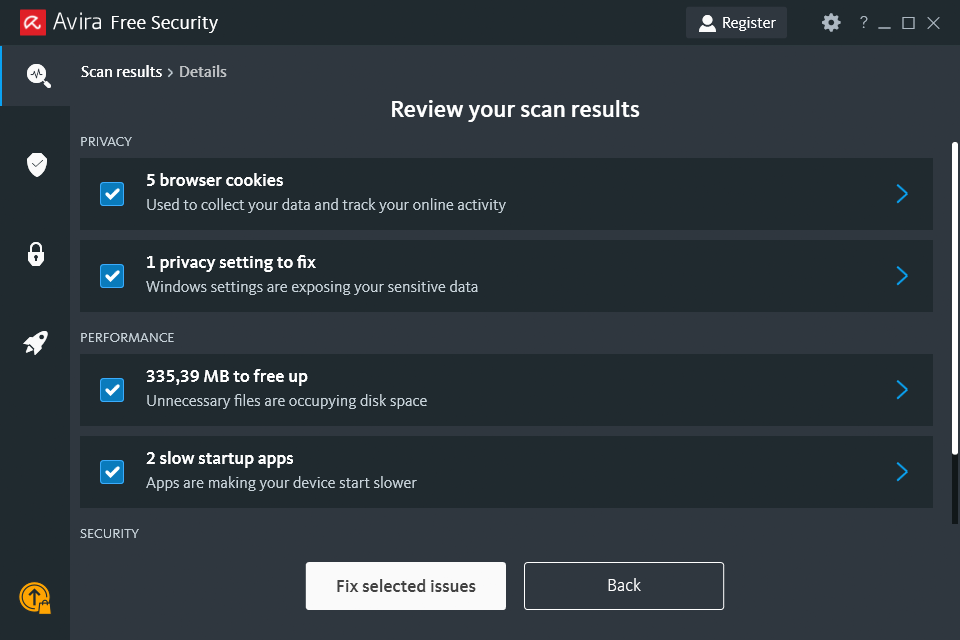Uncheck the 1 privacy setting to fix checkbox
960x640 pixels.
pos(112,276)
